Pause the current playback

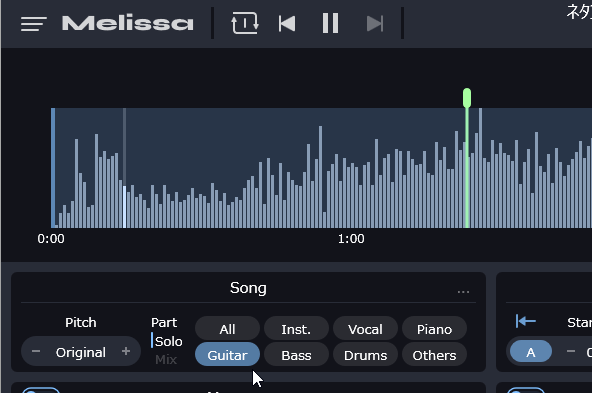click(x=330, y=23)
